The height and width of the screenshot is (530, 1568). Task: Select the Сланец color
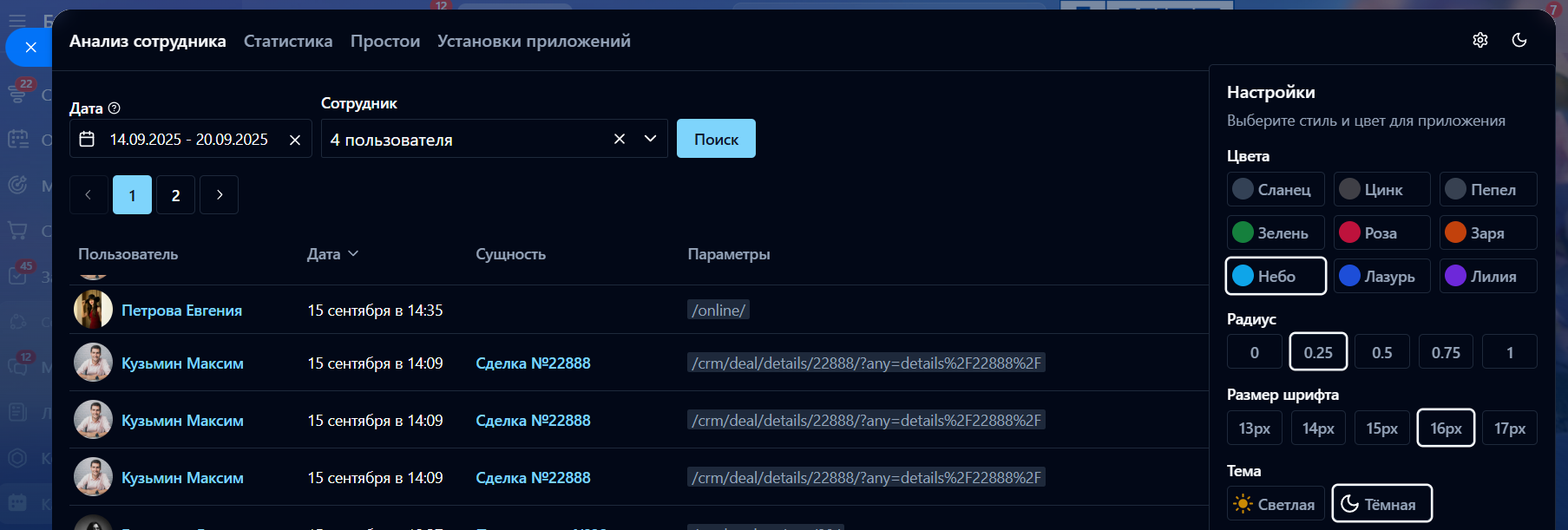tap(1276, 189)
